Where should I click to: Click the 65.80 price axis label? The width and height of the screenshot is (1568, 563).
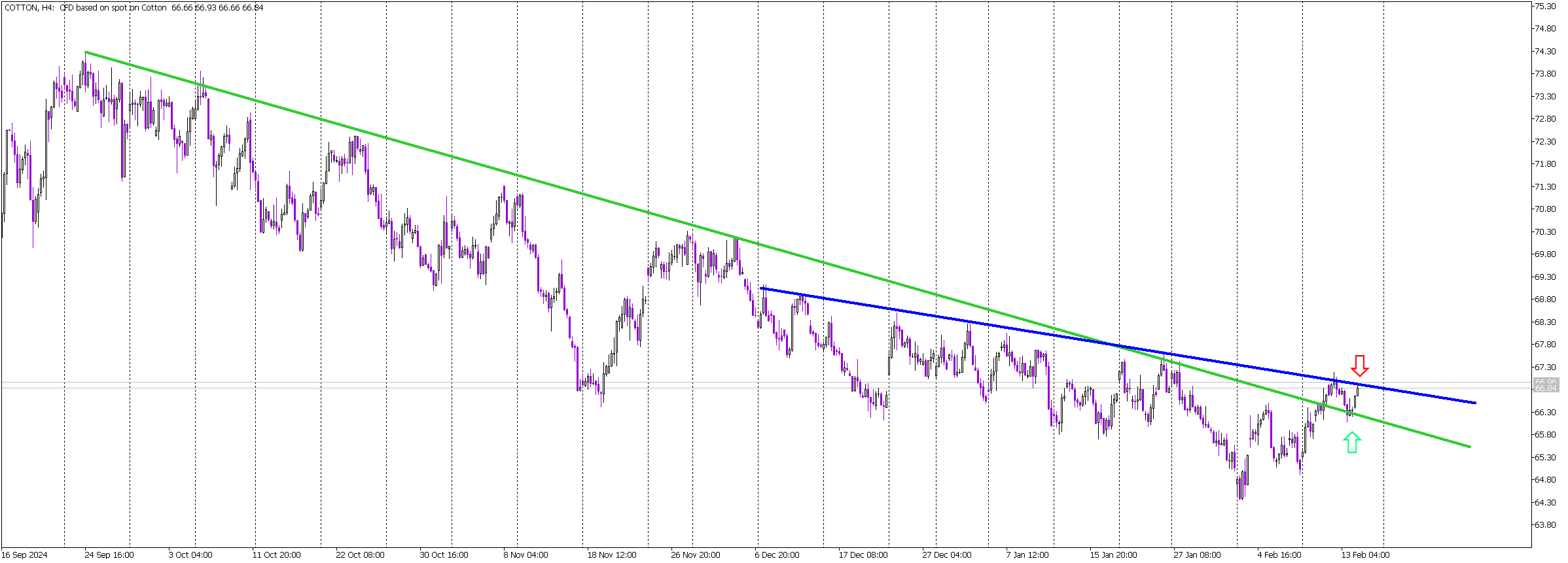point(1546,435)
